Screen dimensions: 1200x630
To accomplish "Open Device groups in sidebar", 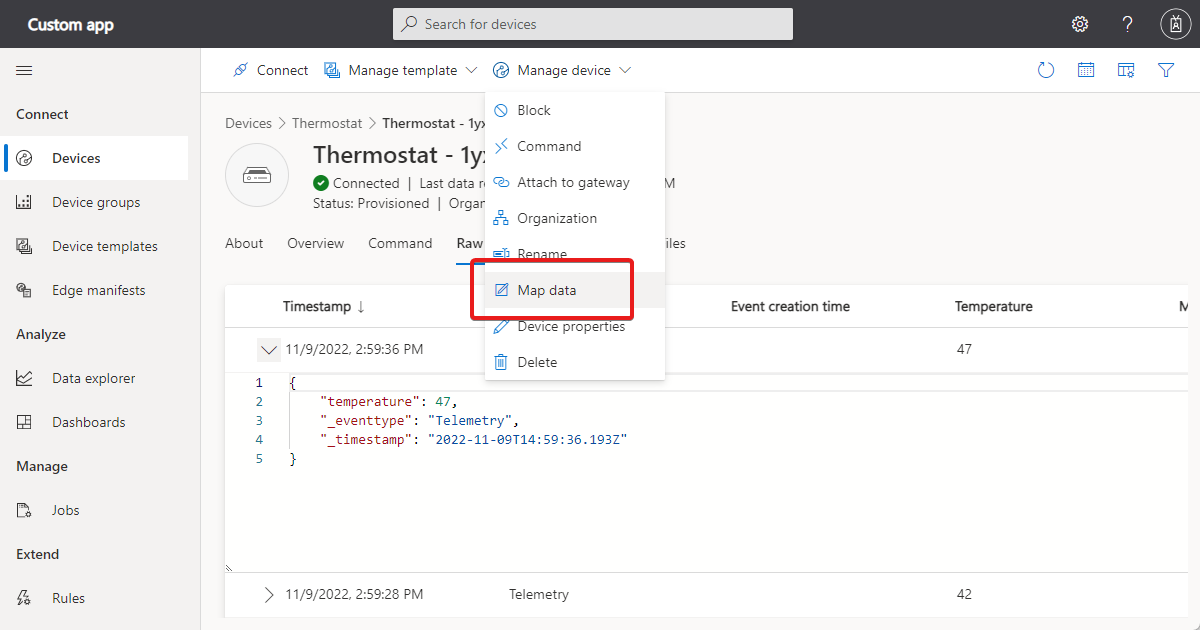I will coord(96,202).
